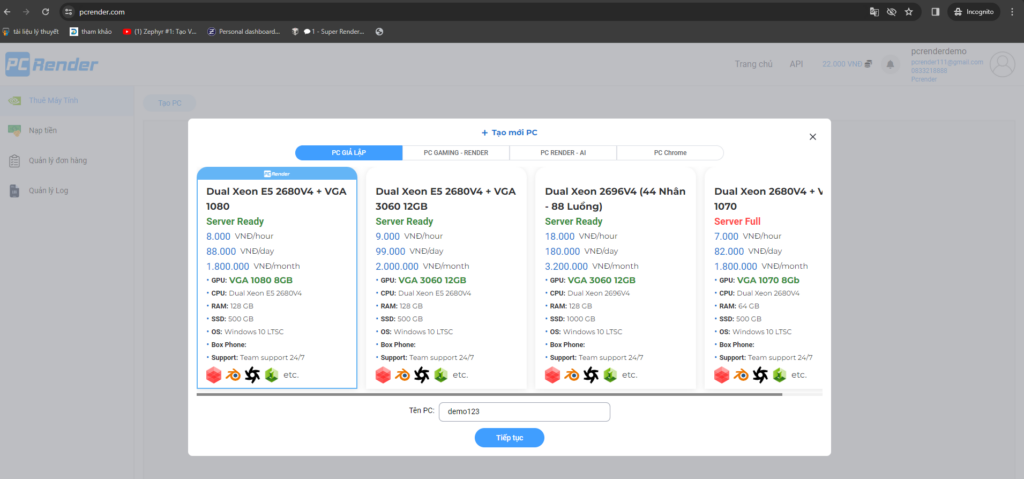This screenshot has width=1024, height=479.
Task: Click 'RAM: 64 GB' spec line
Action: coord(739,306)
